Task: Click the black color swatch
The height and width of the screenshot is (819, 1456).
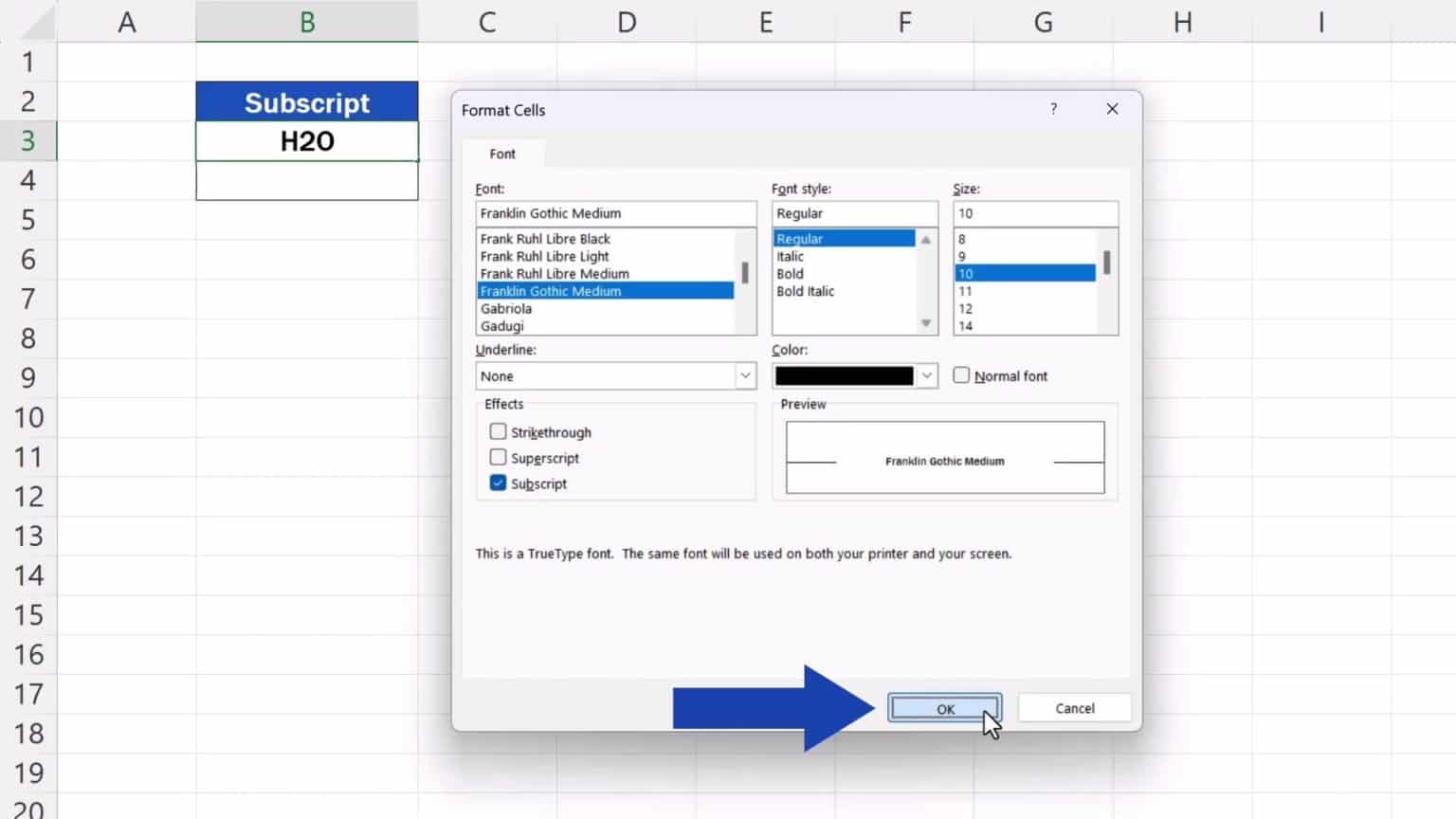Action: click(844, 376)
